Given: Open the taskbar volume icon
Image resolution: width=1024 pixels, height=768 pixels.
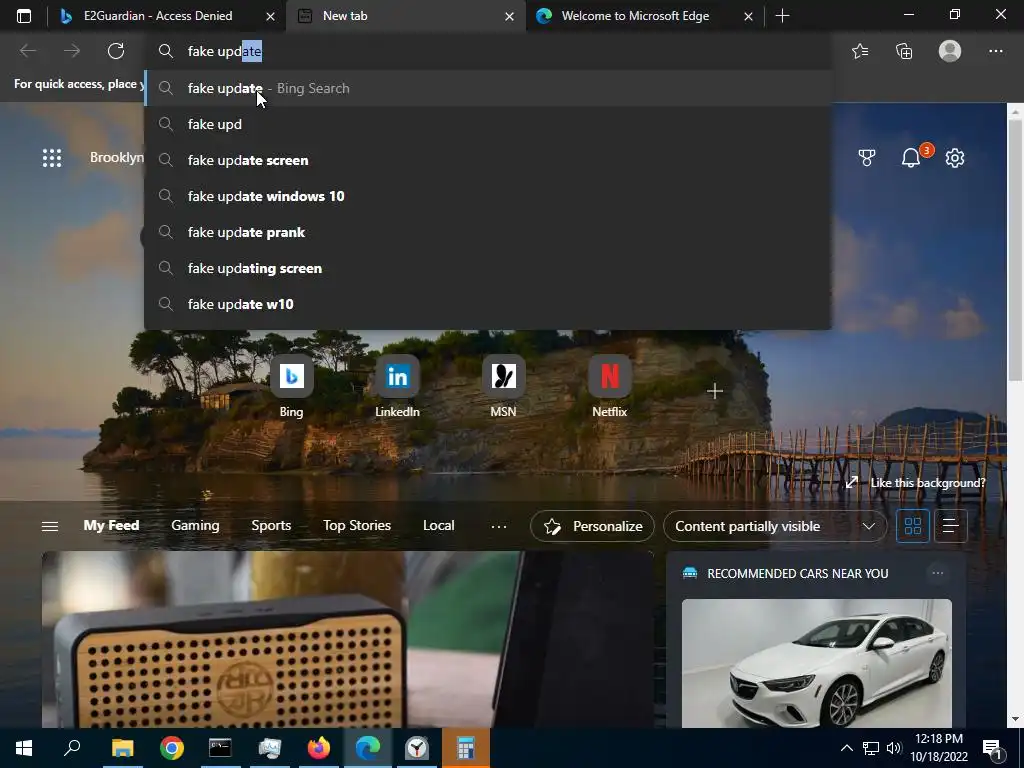Looking at the screenshot, I should coord(894,748).
